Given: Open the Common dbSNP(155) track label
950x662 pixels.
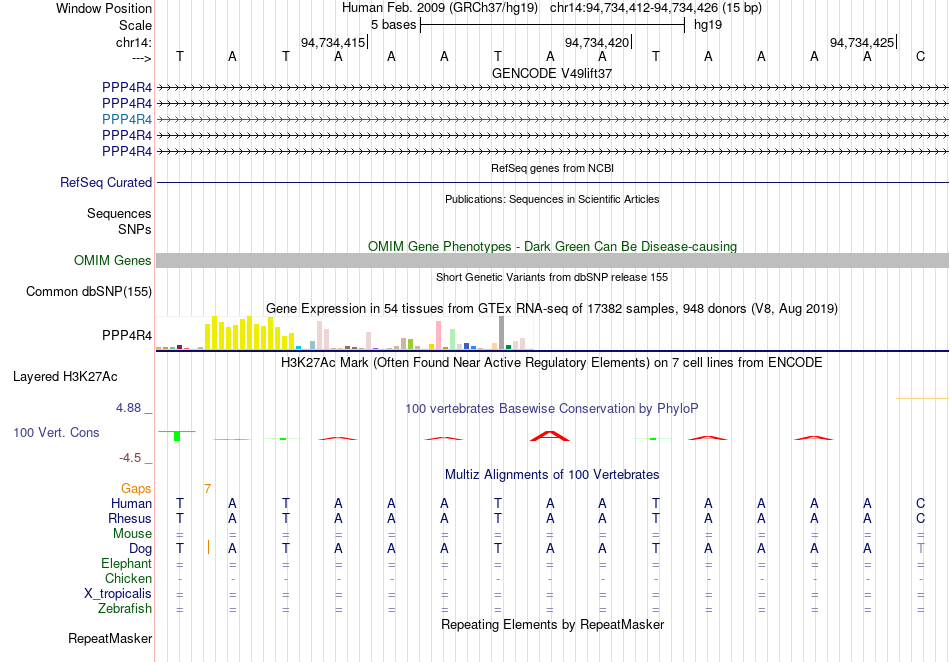Looking at the screenshot, I should (89, 291).
